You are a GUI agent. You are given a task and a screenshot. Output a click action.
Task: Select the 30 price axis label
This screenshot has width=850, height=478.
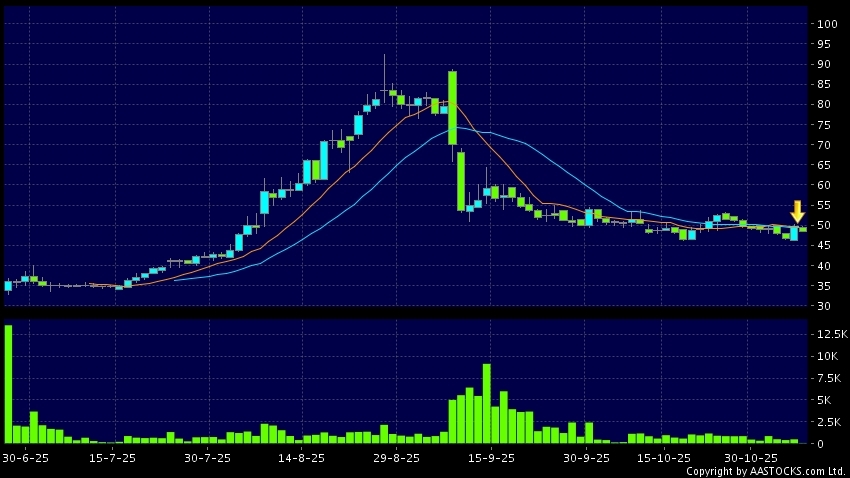click(x=823, y=306)
